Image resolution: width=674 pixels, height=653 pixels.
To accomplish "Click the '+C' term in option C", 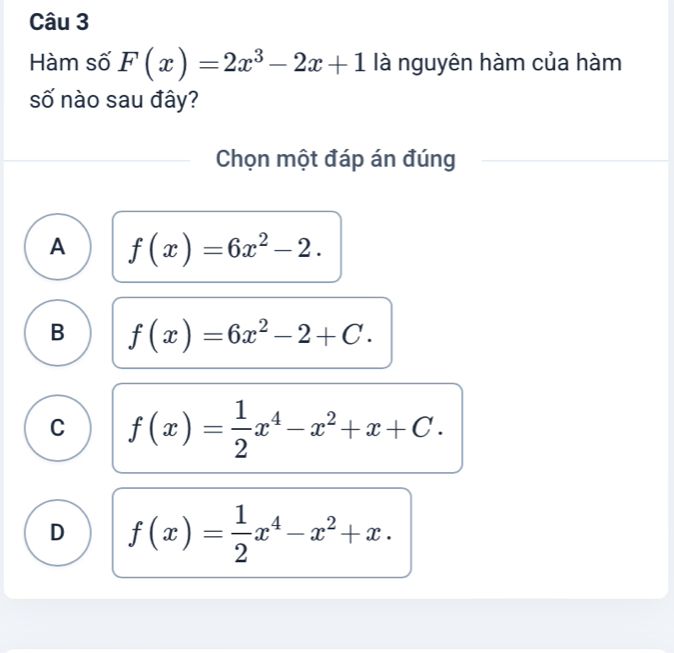I will (420, 429).
